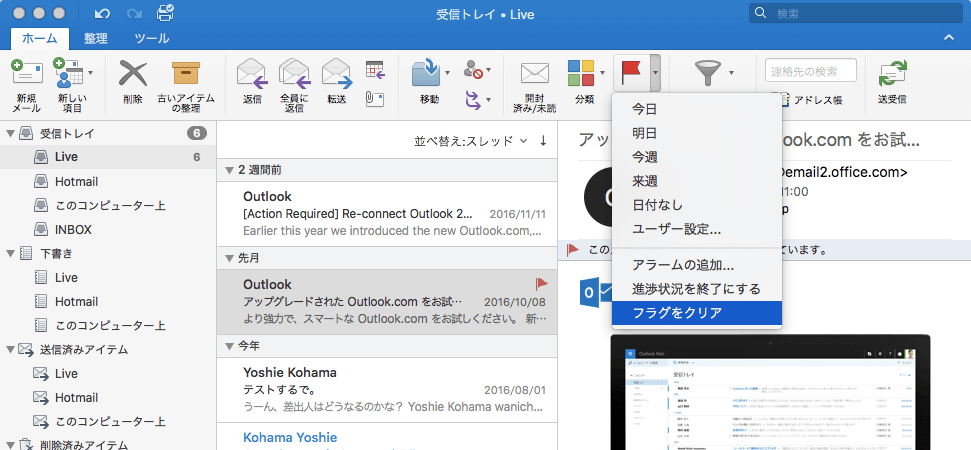
Task: Open the [Action Required] Re-connect Outlook message
Action: tap(387, 214)
